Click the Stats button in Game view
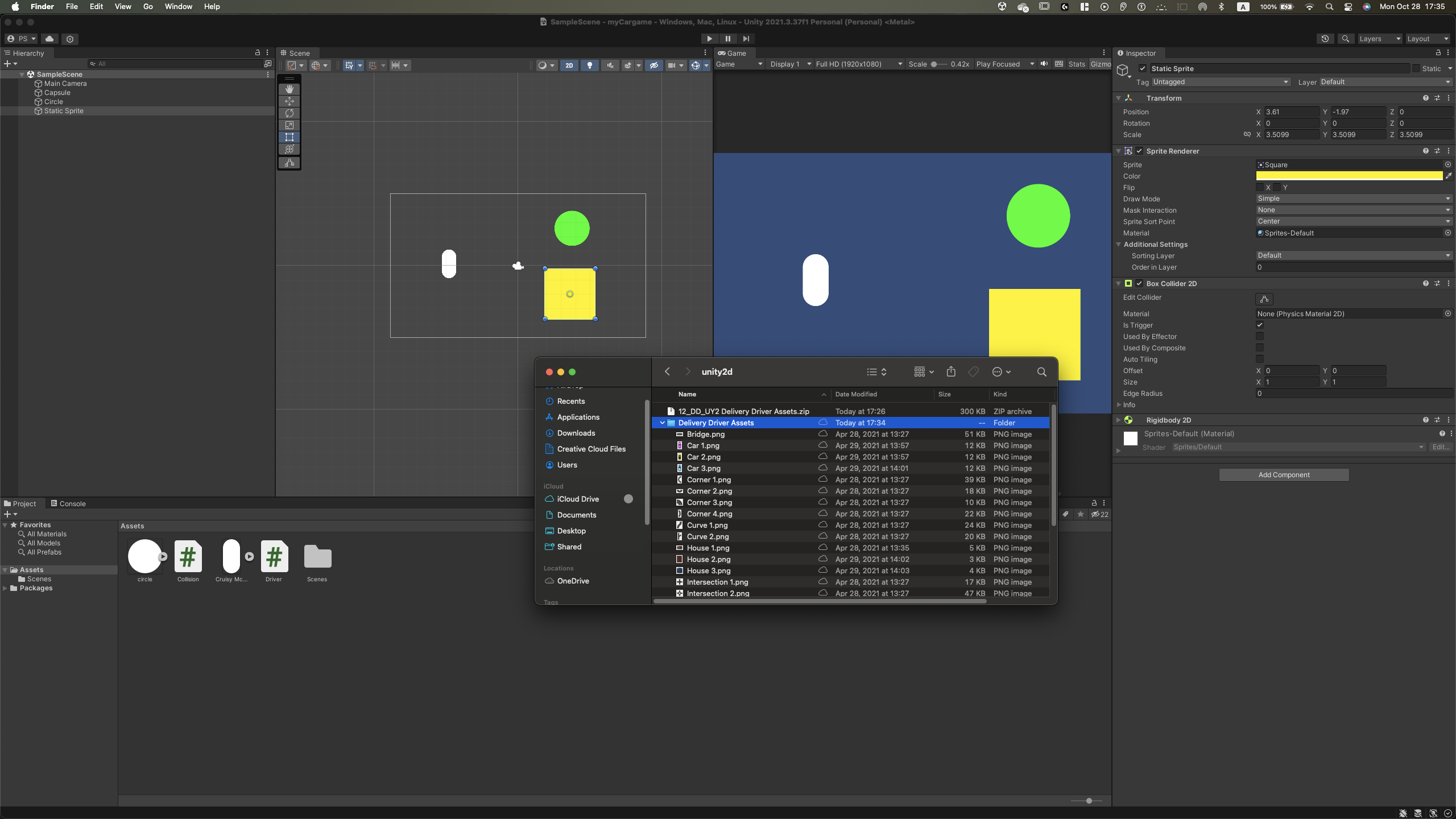Image resolution: width=1456 pixels, height=819 pixels. (x=1076, y=64)
